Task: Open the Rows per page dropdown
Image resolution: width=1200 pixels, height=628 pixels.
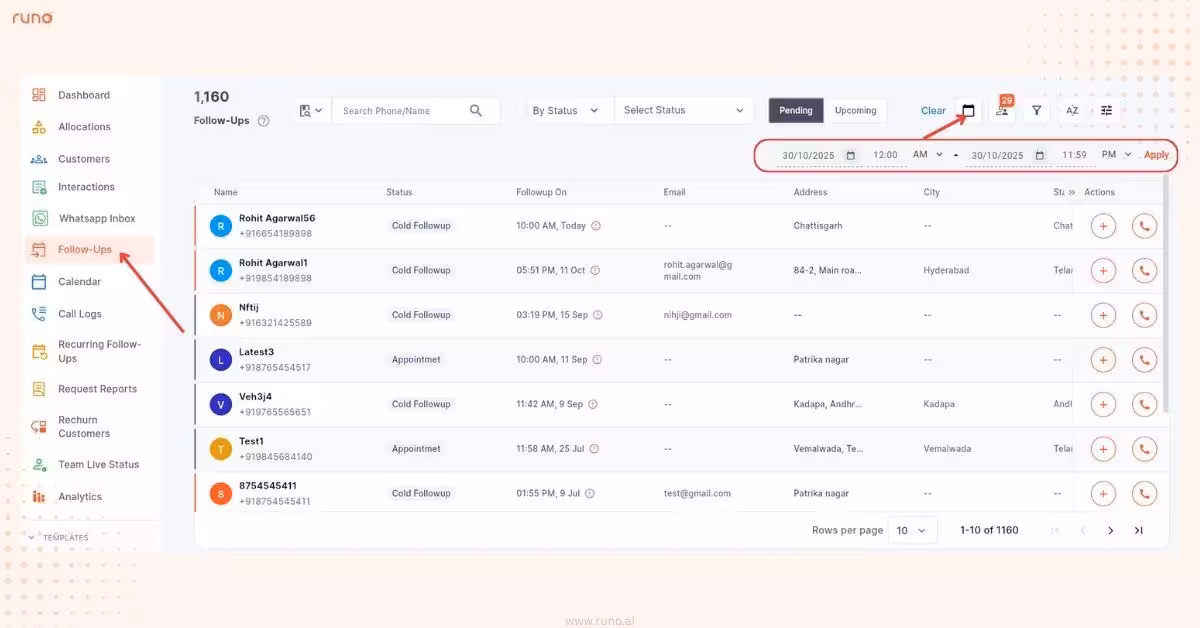Action: [x=911, y=530]
